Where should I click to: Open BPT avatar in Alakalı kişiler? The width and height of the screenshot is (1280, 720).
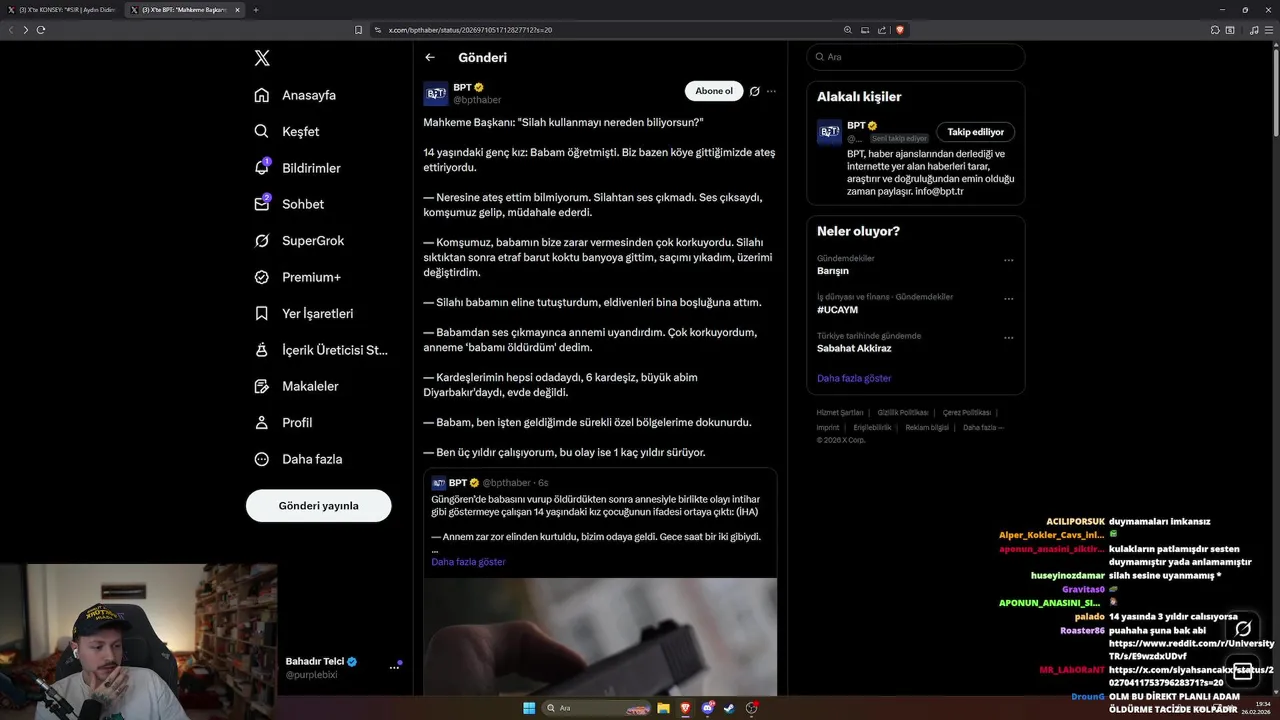click(829, 132)
